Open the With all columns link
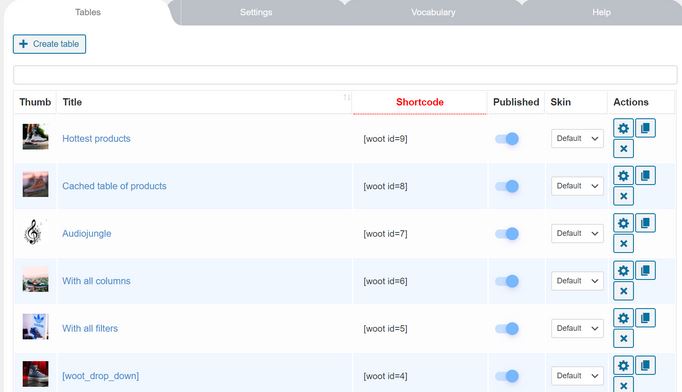682x392 pixels. [96, 281]
